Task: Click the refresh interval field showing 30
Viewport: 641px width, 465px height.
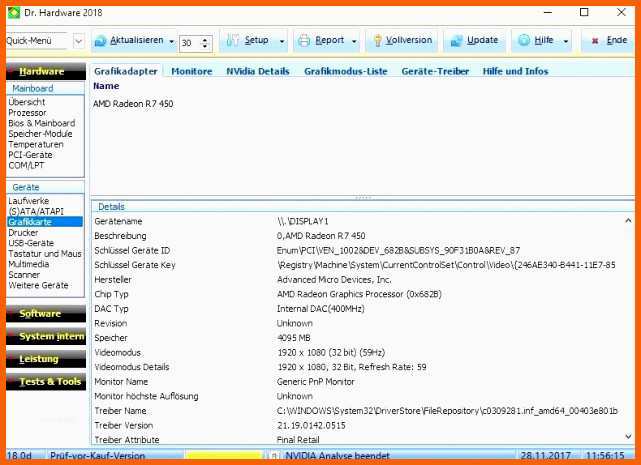Action: click(190, 43)
